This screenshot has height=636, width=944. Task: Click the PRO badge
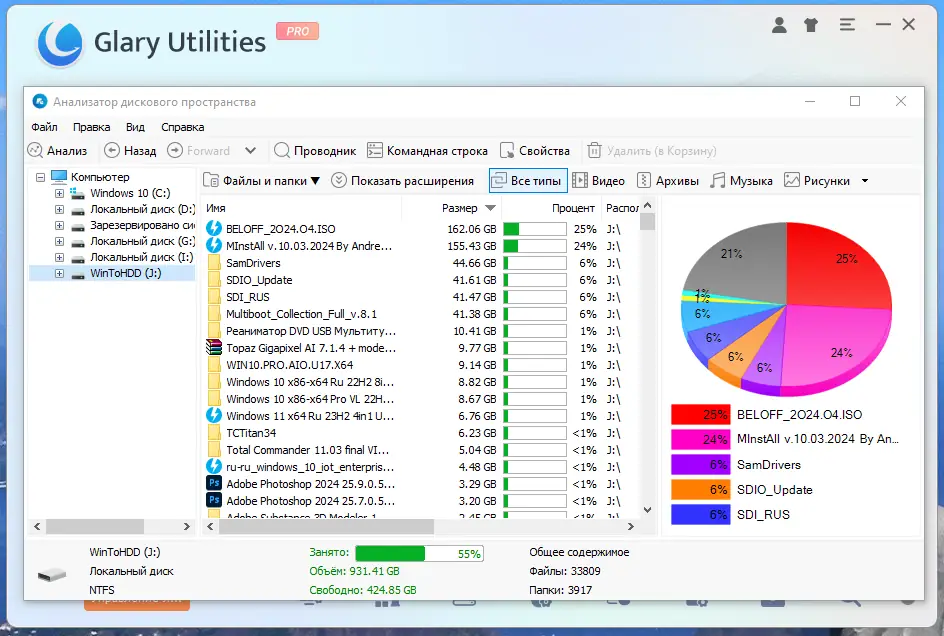(x=297, y=31)
